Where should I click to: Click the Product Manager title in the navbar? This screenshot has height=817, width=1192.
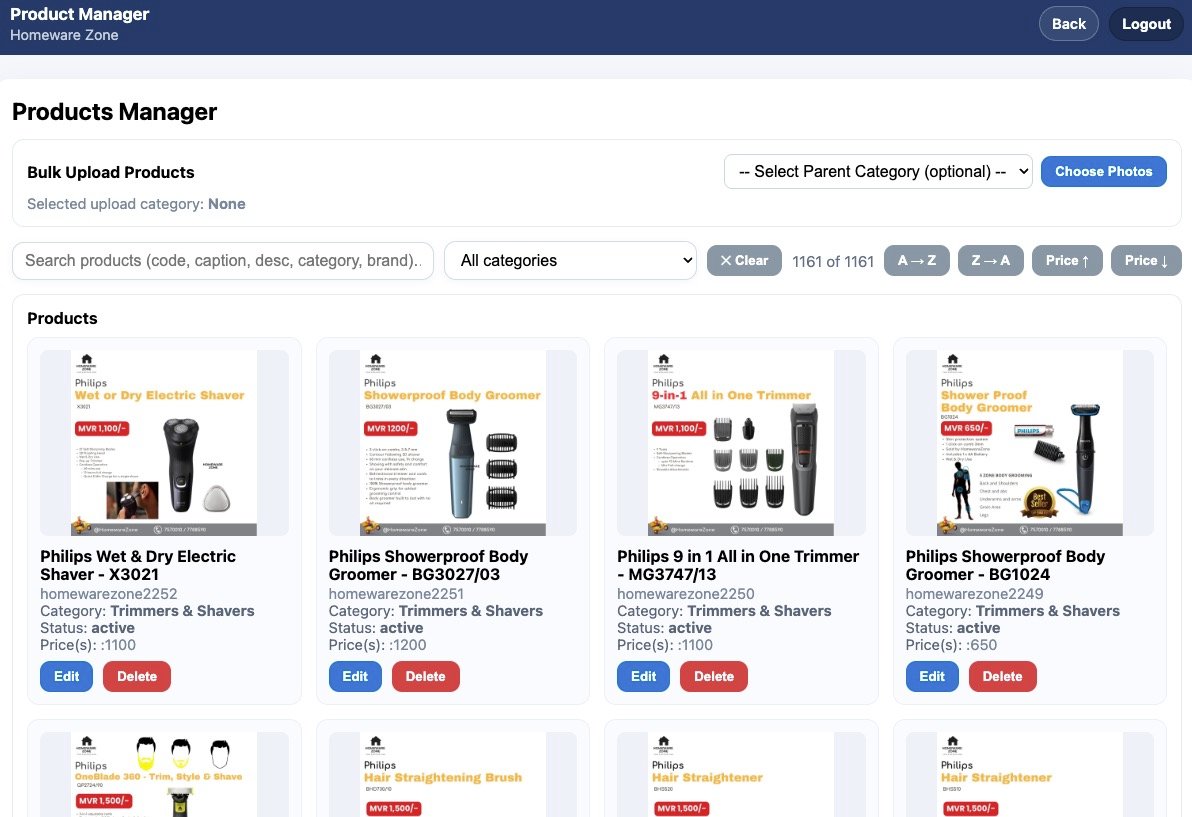(79, 14)
